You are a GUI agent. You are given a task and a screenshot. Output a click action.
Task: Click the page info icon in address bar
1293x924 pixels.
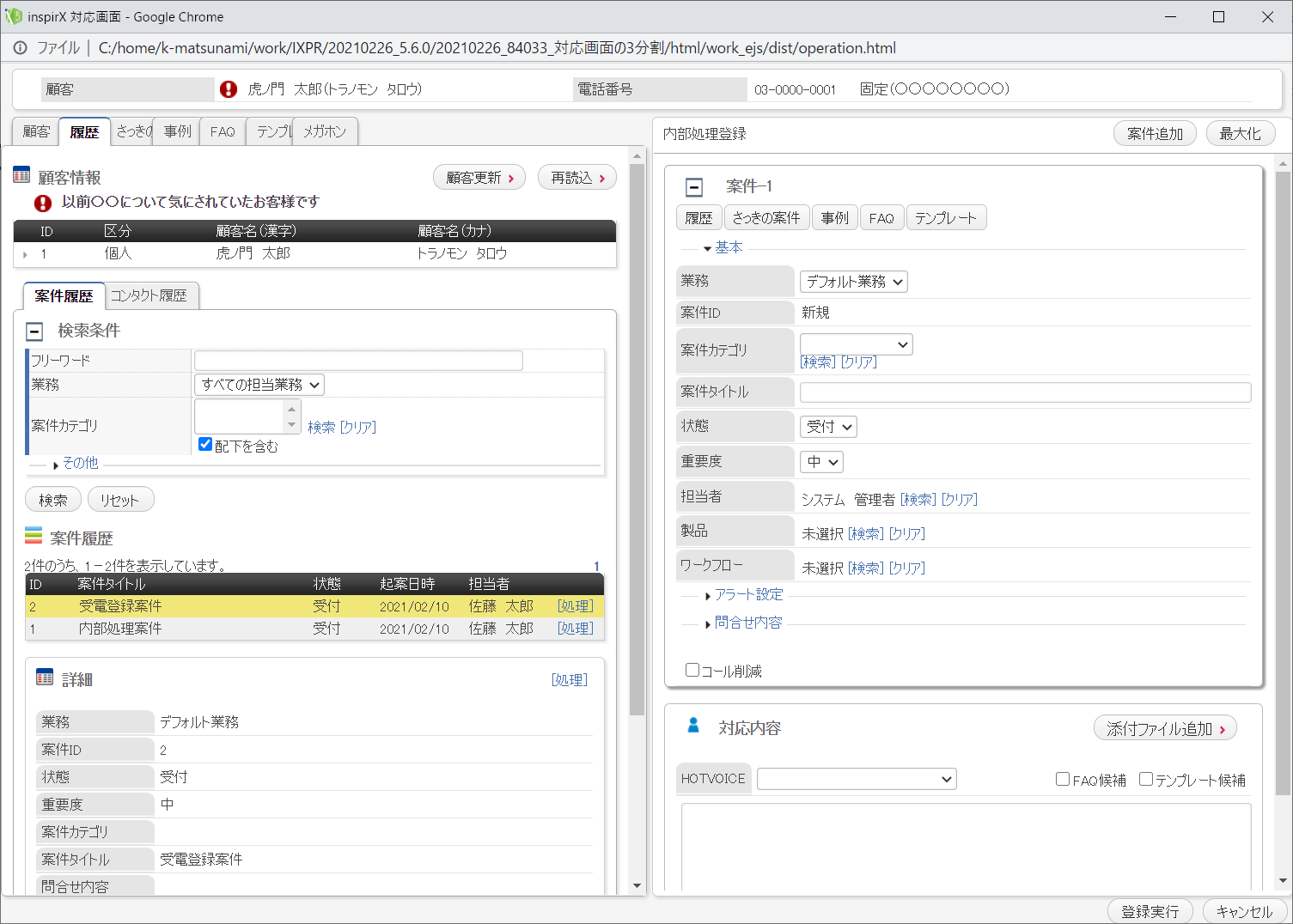(x=20, y=48)
